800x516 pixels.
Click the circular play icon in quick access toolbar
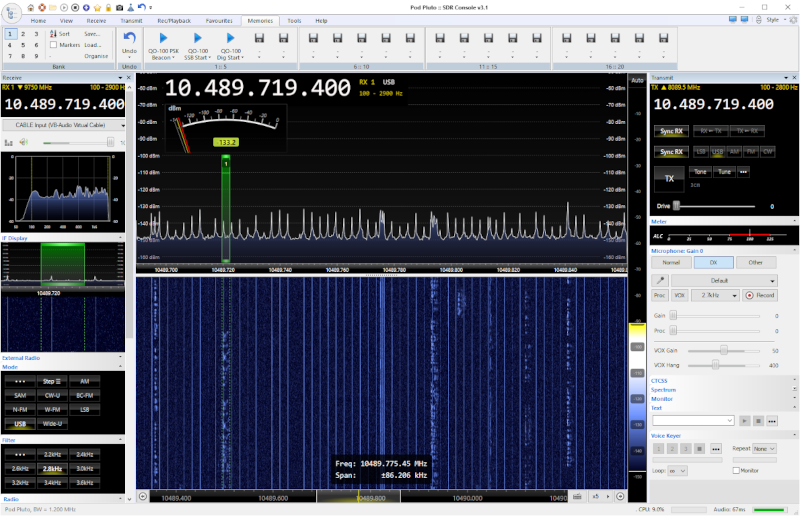click(x=64, y=8)
